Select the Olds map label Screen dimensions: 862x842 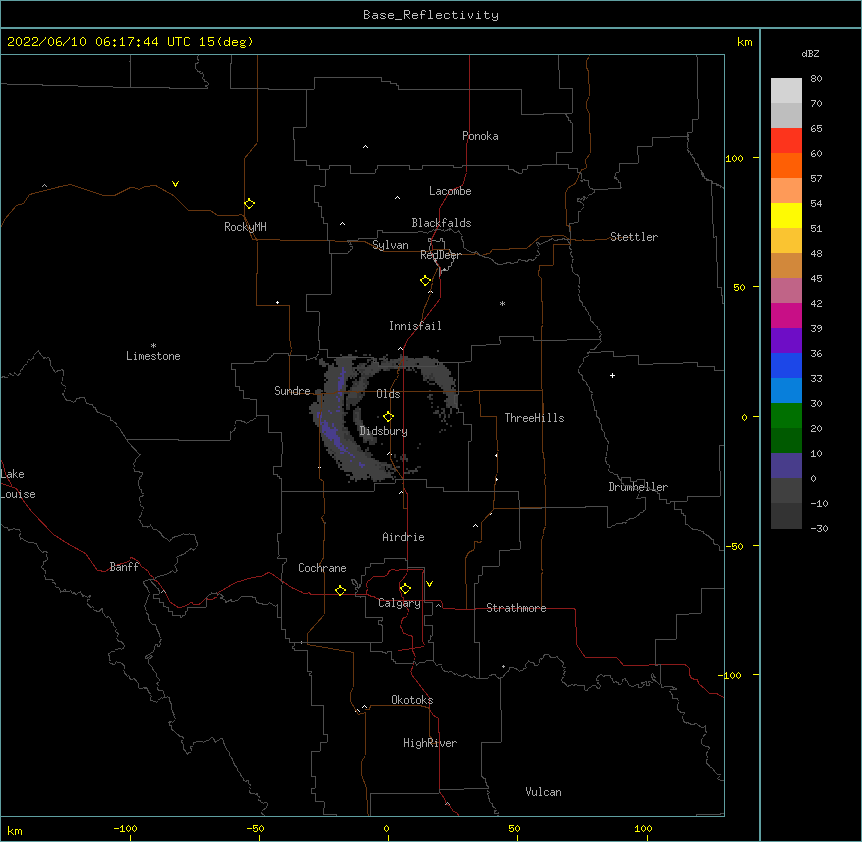[x=388, y=394]
